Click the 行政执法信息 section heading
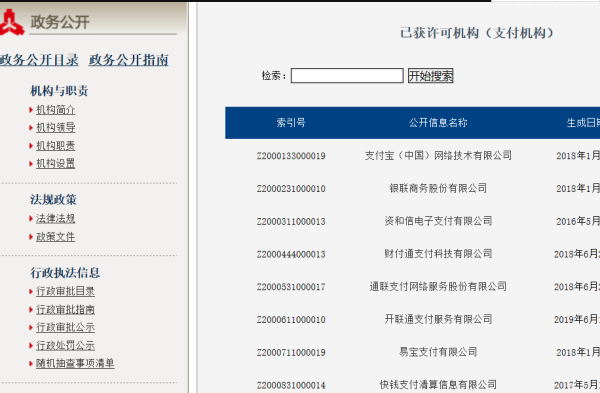The width and height of the screenshot is (600, 393). point(65,273)
